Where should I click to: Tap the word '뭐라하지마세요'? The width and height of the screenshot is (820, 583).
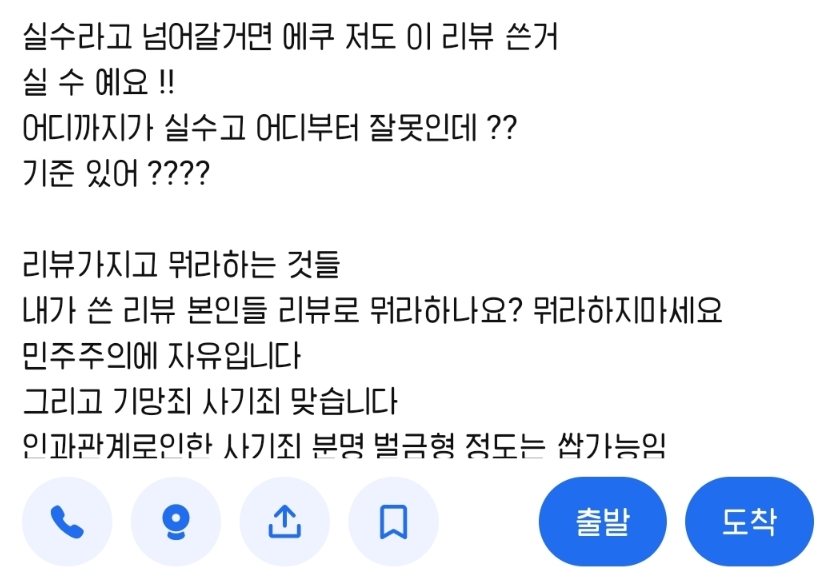pos(628,310)
